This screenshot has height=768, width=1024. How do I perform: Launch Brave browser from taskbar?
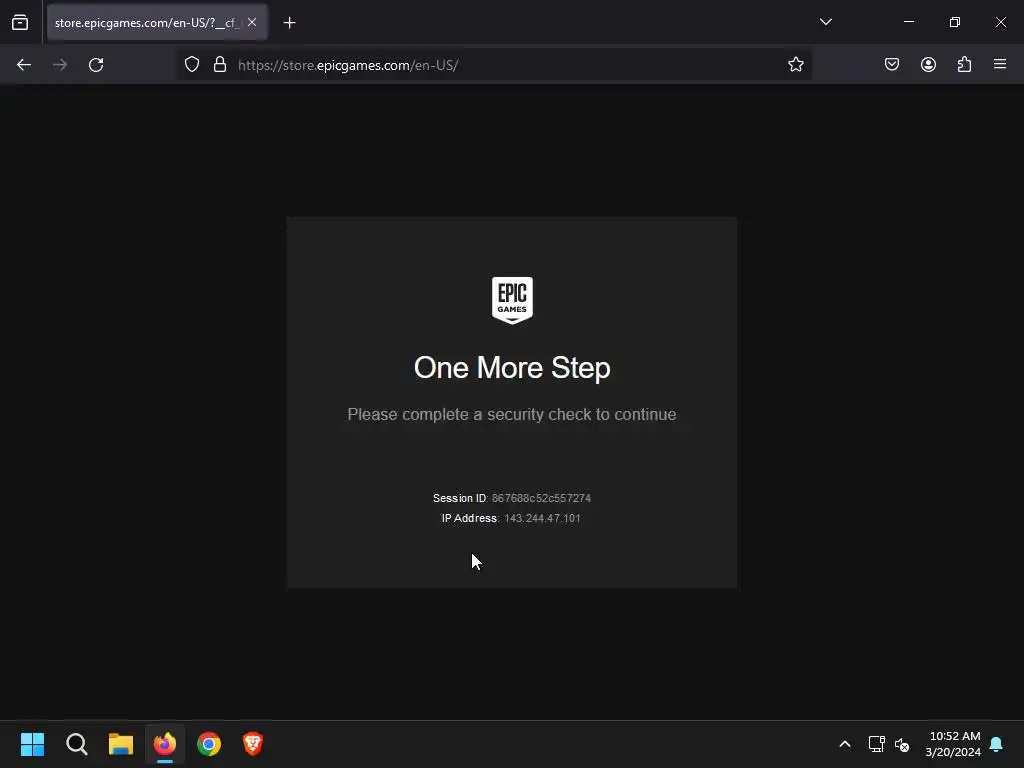pyautogui.click(x=253, y=744)
